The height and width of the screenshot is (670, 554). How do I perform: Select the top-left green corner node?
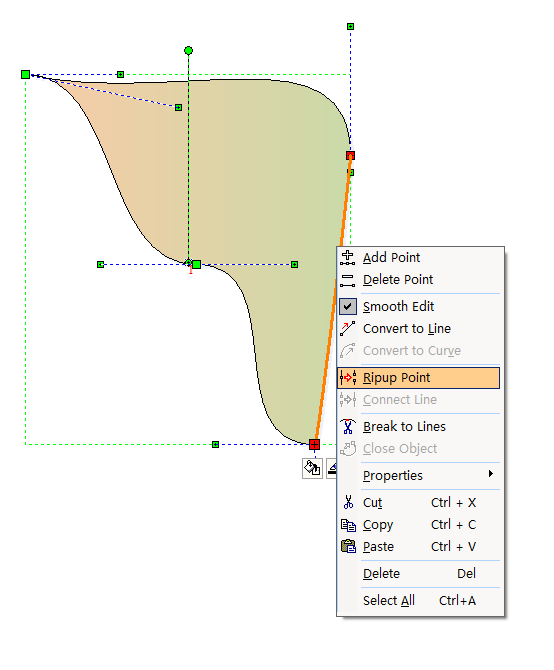coord(26,75)
